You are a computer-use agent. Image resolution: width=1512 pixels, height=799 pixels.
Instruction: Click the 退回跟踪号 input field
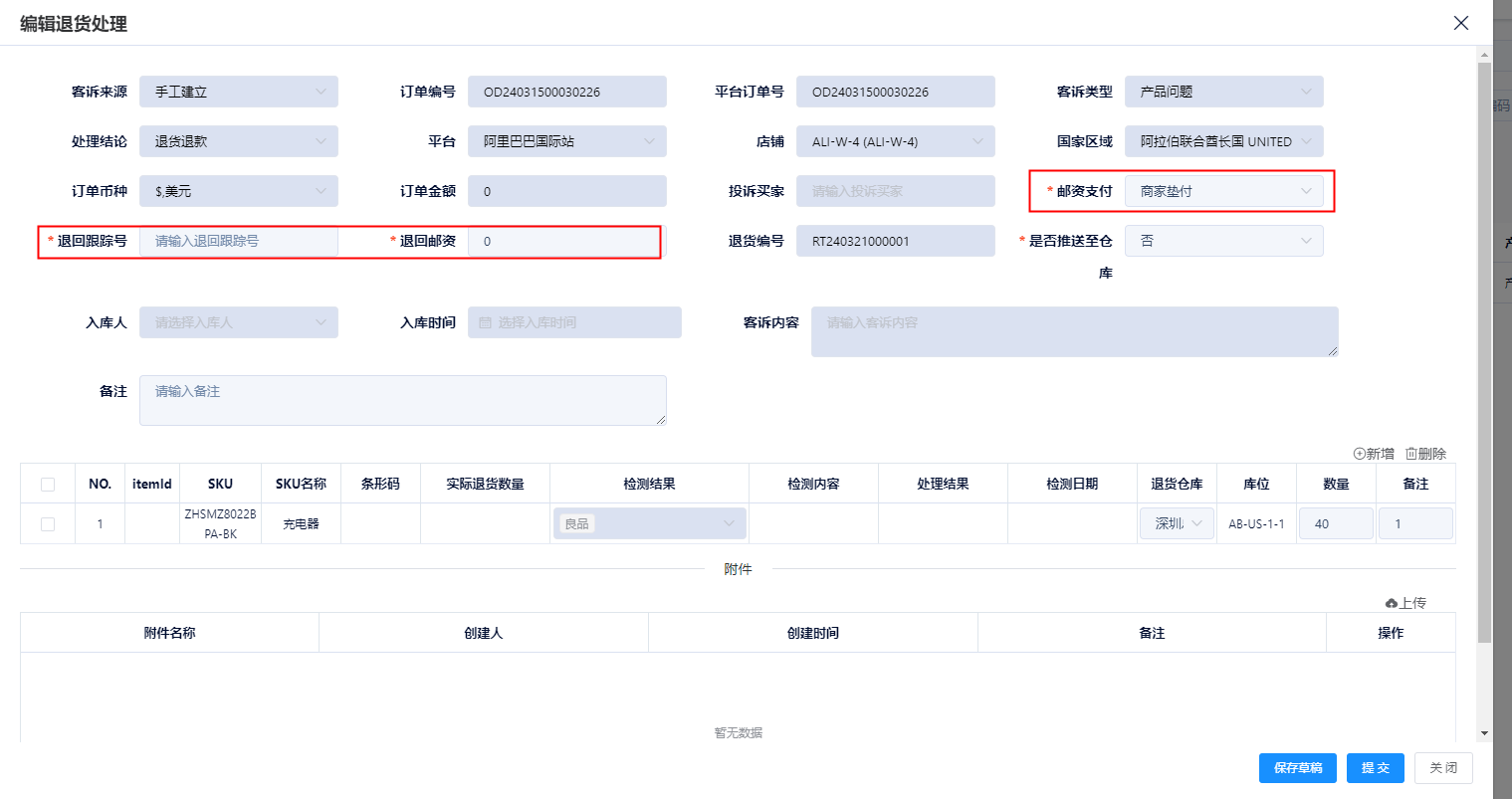click(239, 241)
